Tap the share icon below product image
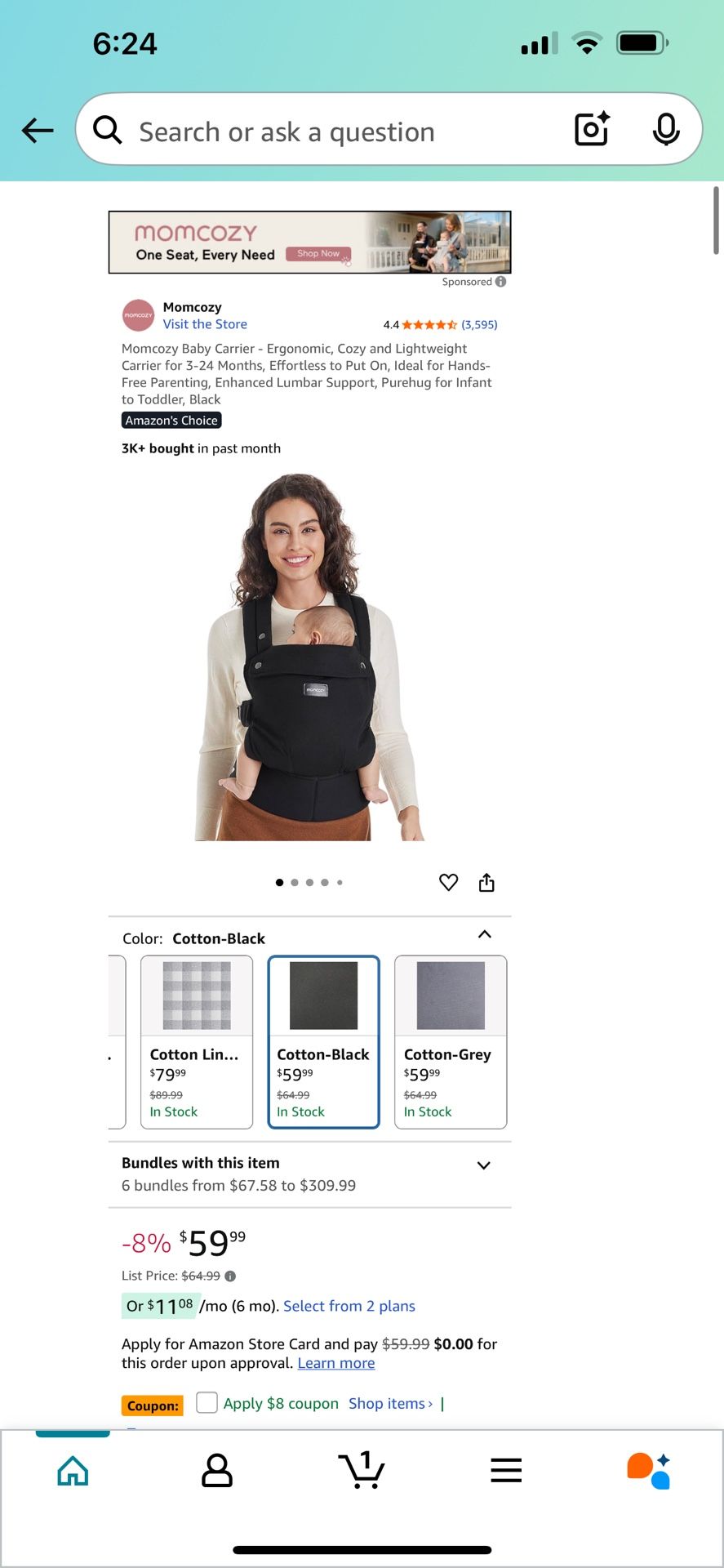The image size is (724, 1568). click(486, 882)
